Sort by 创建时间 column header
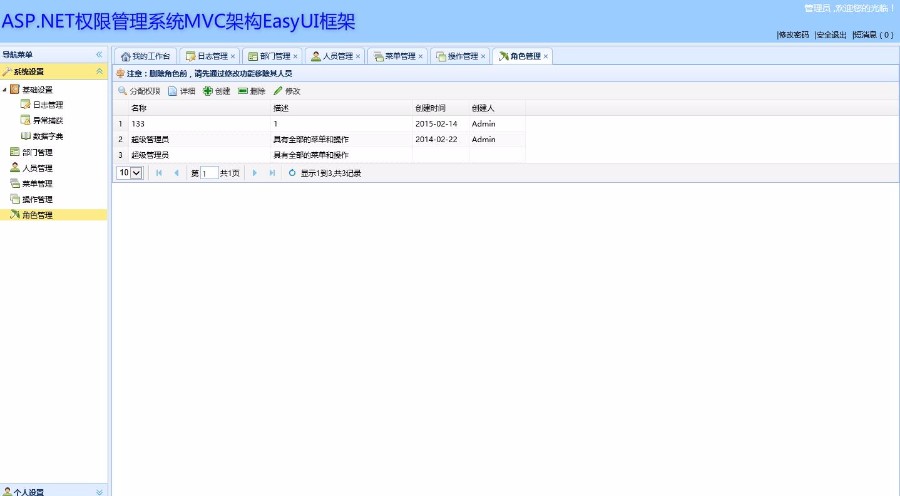 [441, 108]
